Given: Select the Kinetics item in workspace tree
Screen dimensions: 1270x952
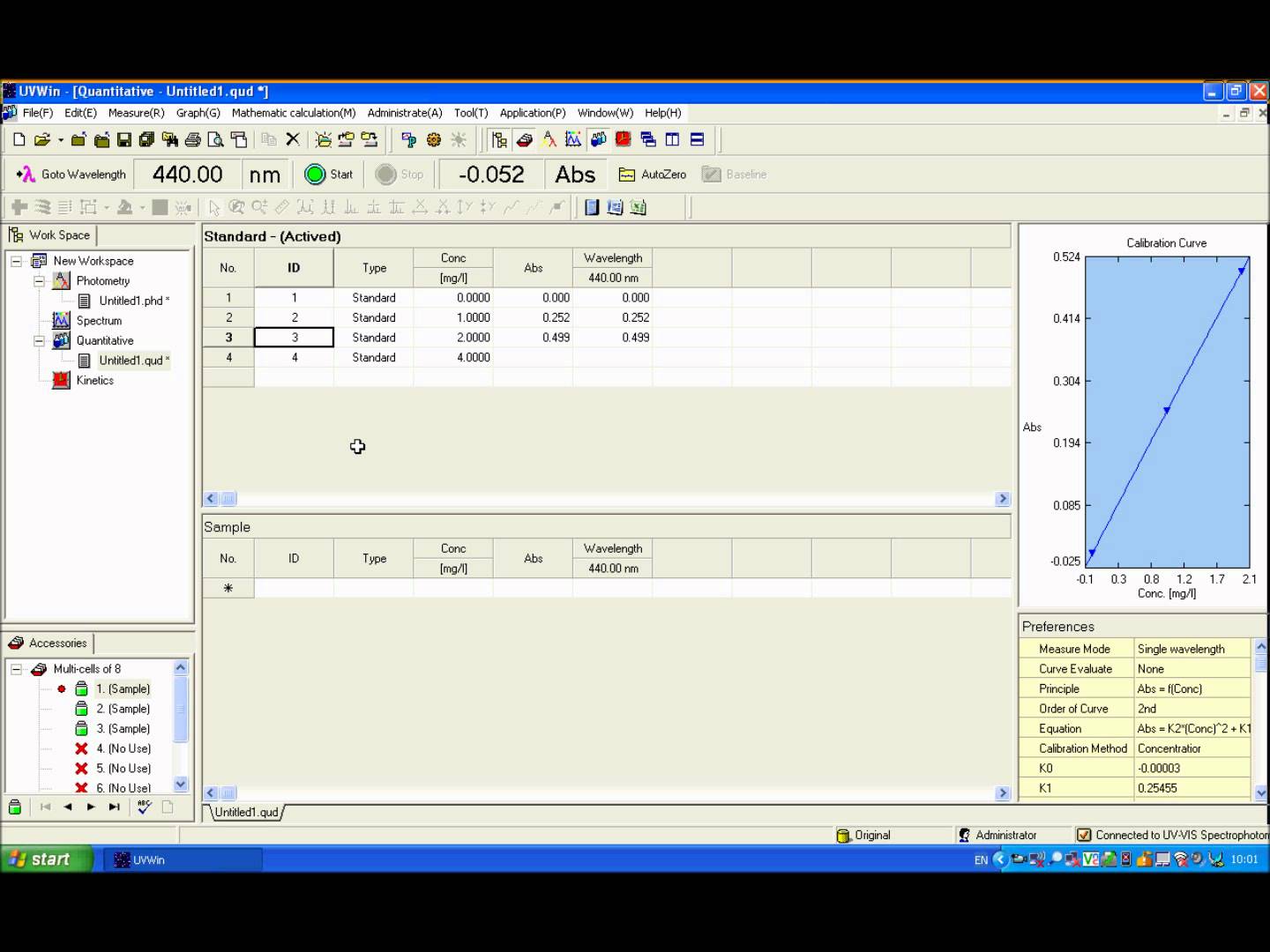Looking at the screenshot, I should (x=94, y=381).
